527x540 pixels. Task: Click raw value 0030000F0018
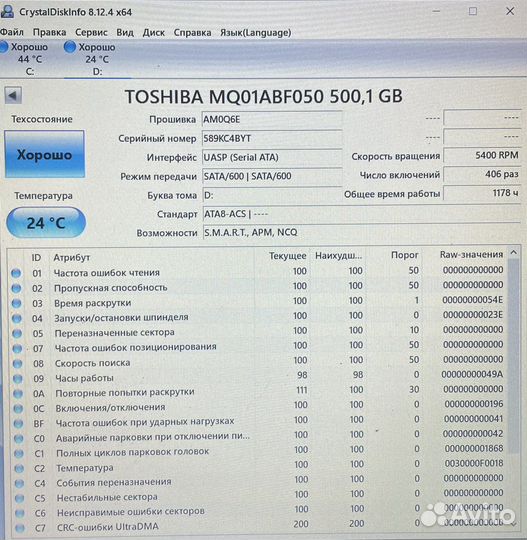(x=474, y=464)
